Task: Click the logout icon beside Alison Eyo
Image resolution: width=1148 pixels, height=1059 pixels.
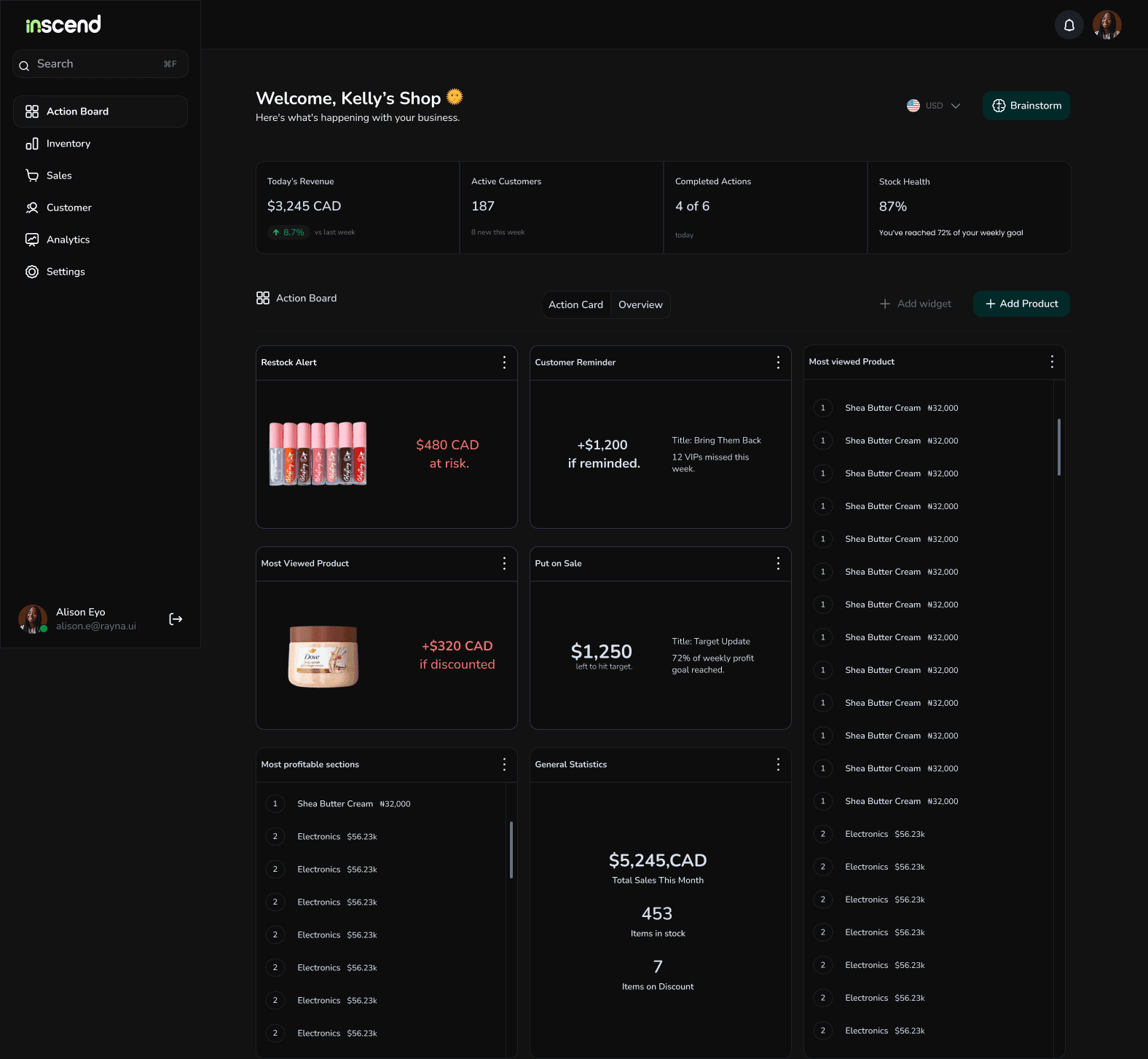Action: click(176, 619)
